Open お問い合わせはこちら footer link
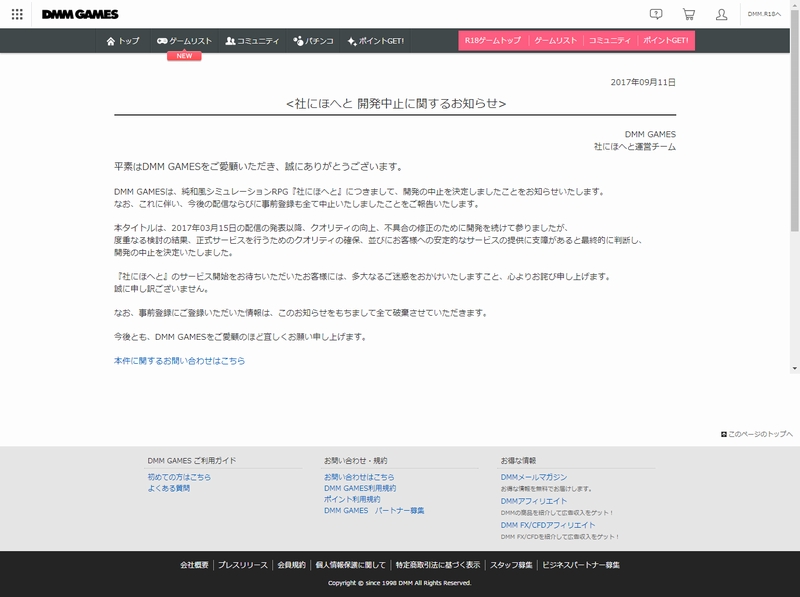The height and width of the screenshot is (597, 800). click(x=359, y=477)
